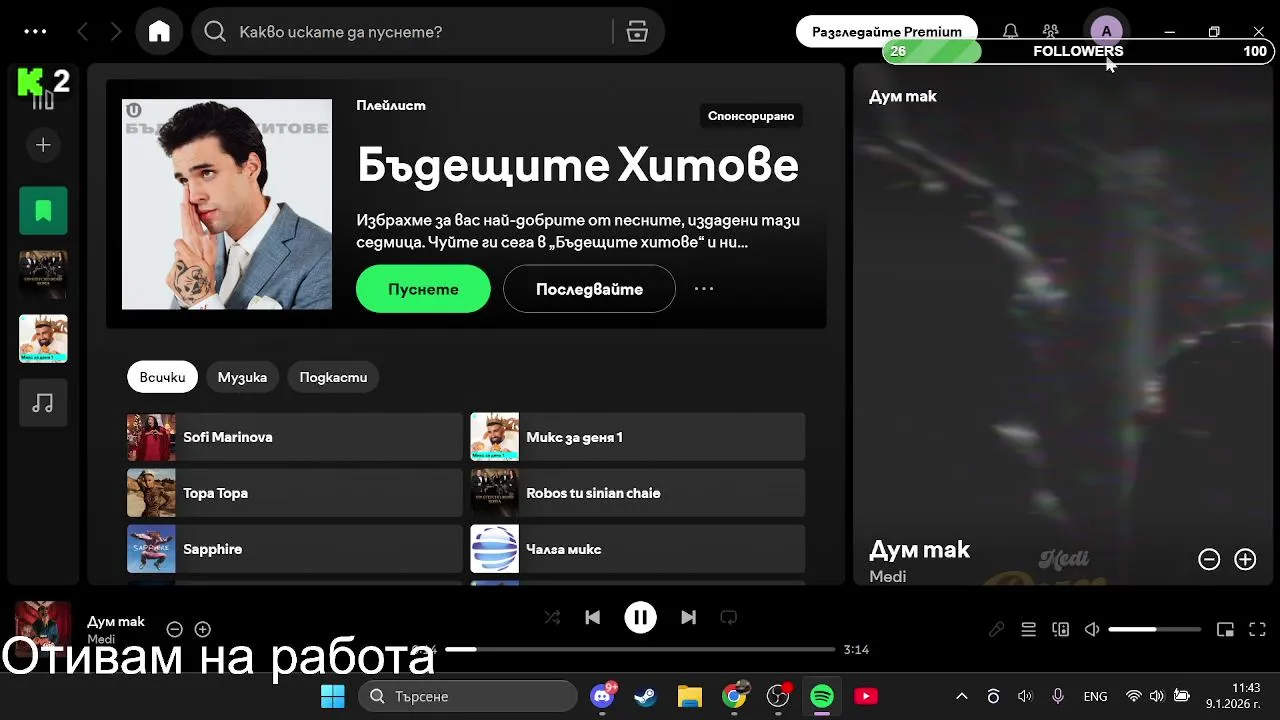The height and width of the screenshot is (720, 1280).
Task: Enter full screen mode
Action: click(1259, 629)
